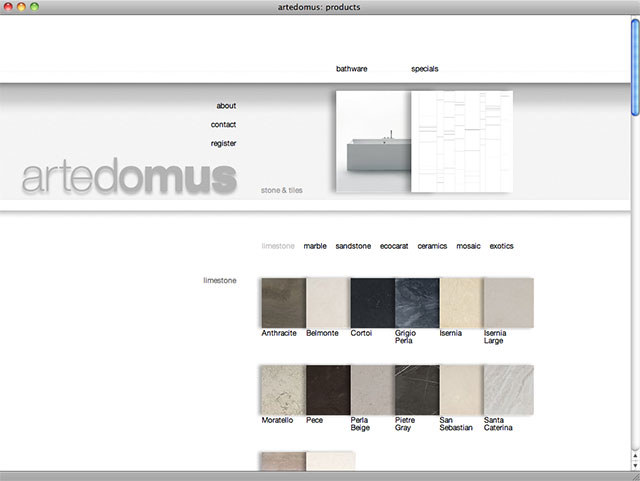This screenshot has height=481, width=640.
Task: Select the Pece stone swatch
Action: click(328, 390)
